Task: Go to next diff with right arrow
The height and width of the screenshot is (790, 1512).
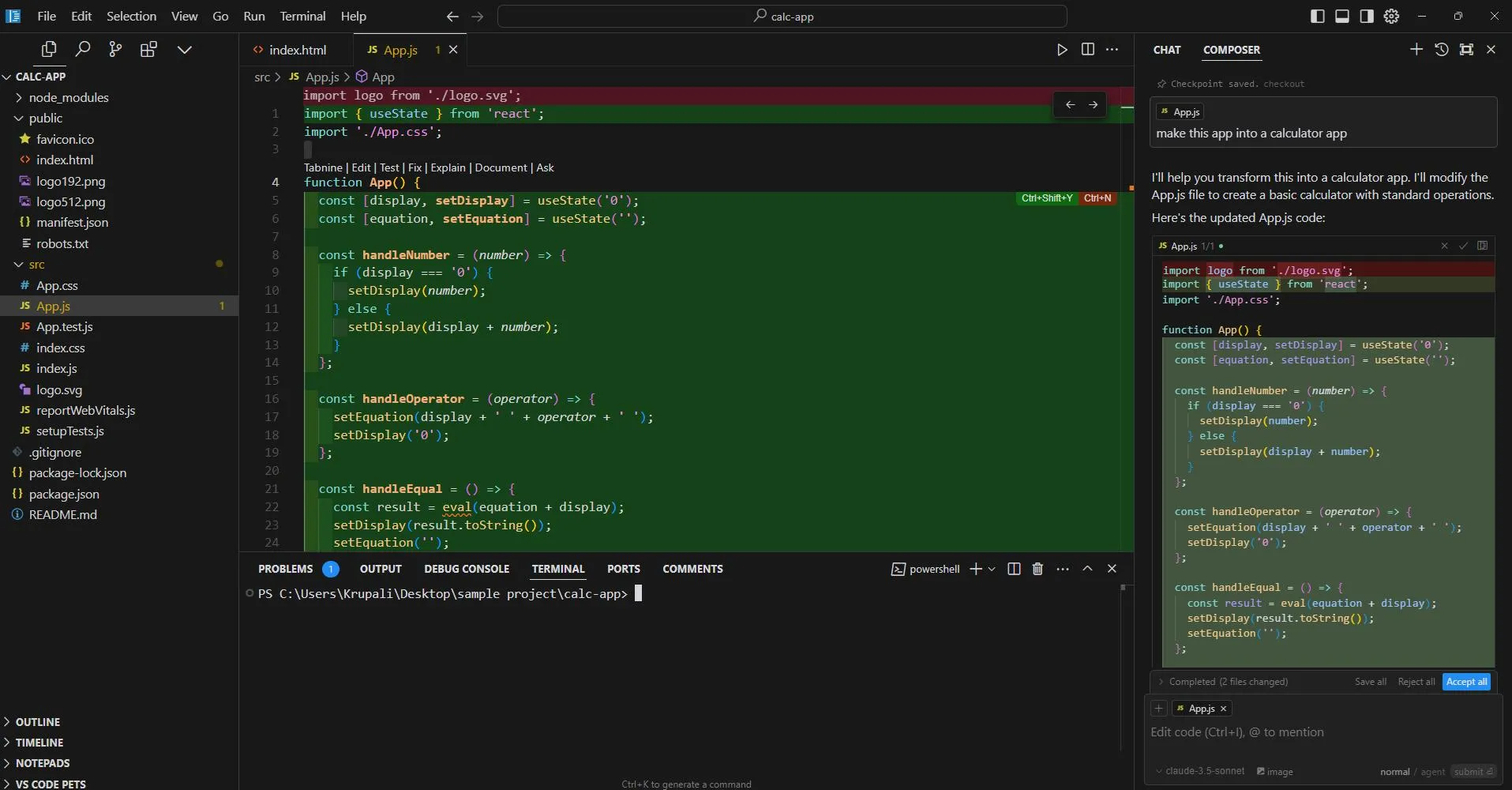Action: [x=1093, y=104]
